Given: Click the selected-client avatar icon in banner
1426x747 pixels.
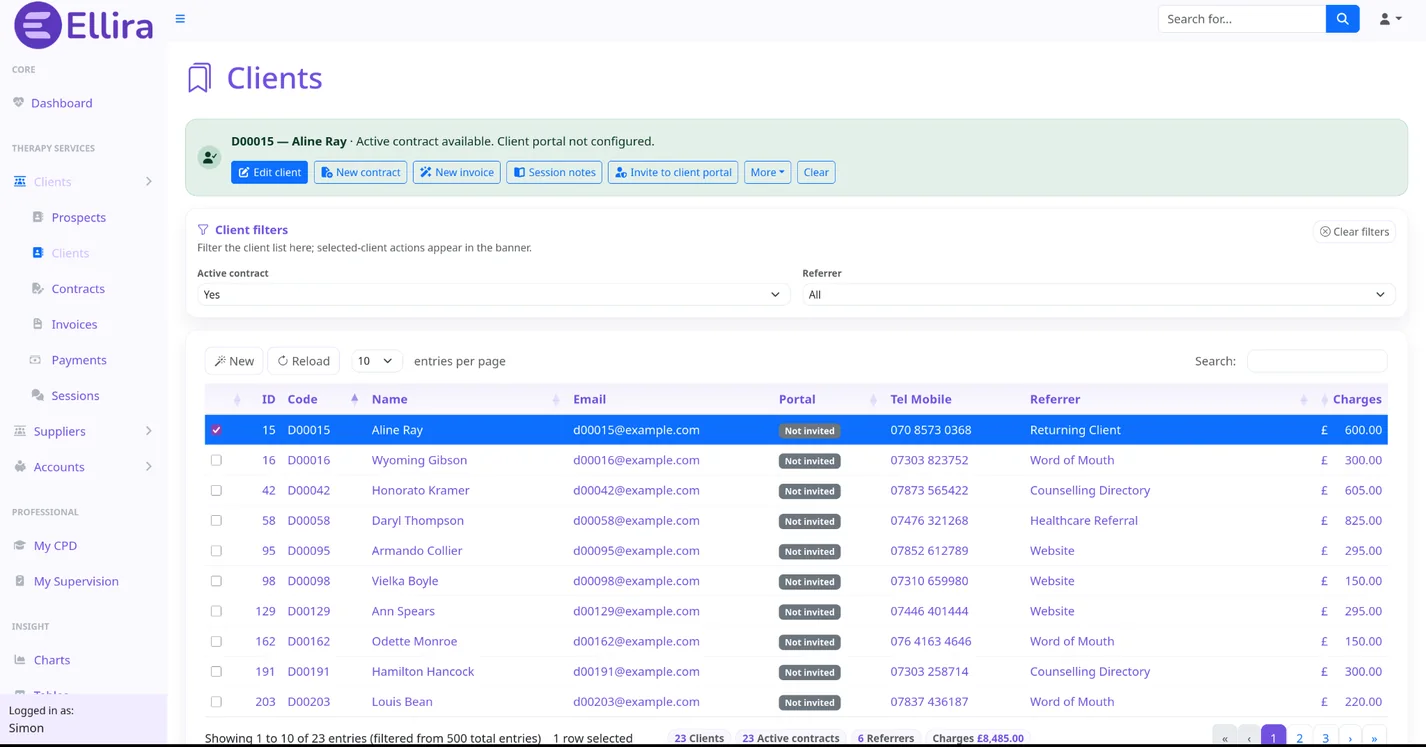Looking at the screenshot, I should (209, 157).
